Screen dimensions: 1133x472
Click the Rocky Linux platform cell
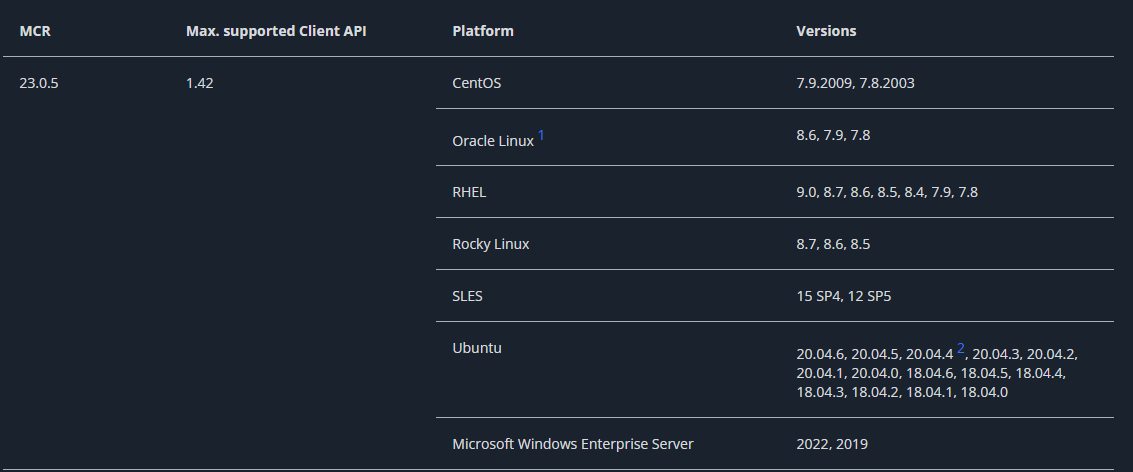(491, 244)
